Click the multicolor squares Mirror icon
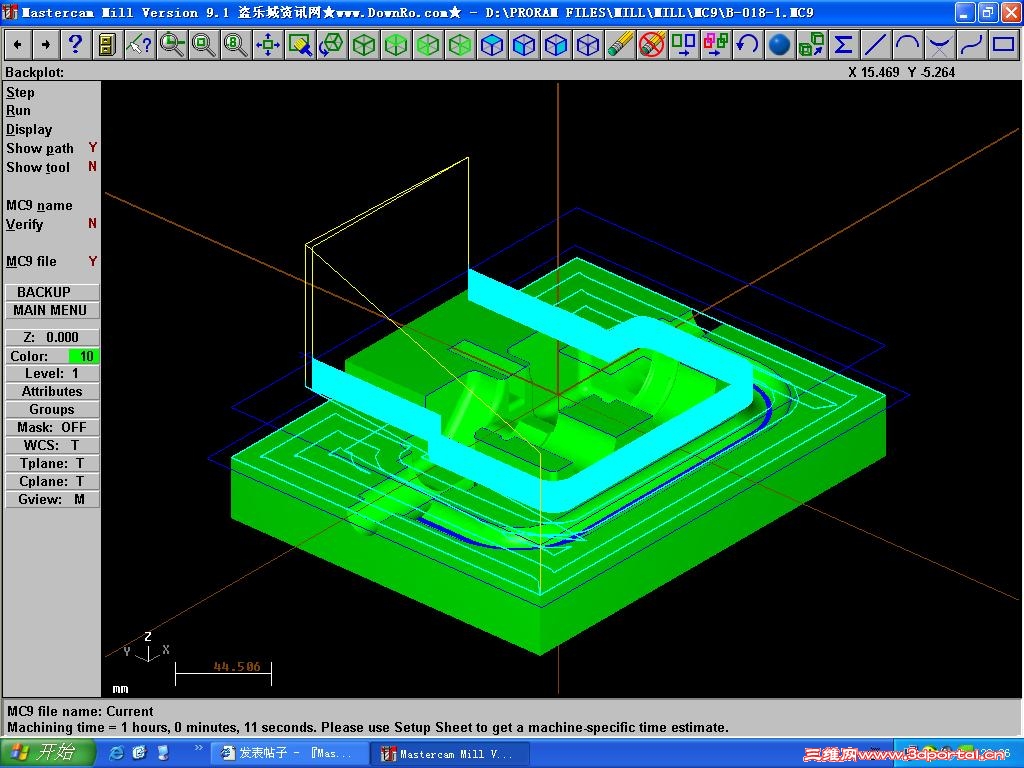1024x768 pixels. pyautogui.click(x=715, y=44)
